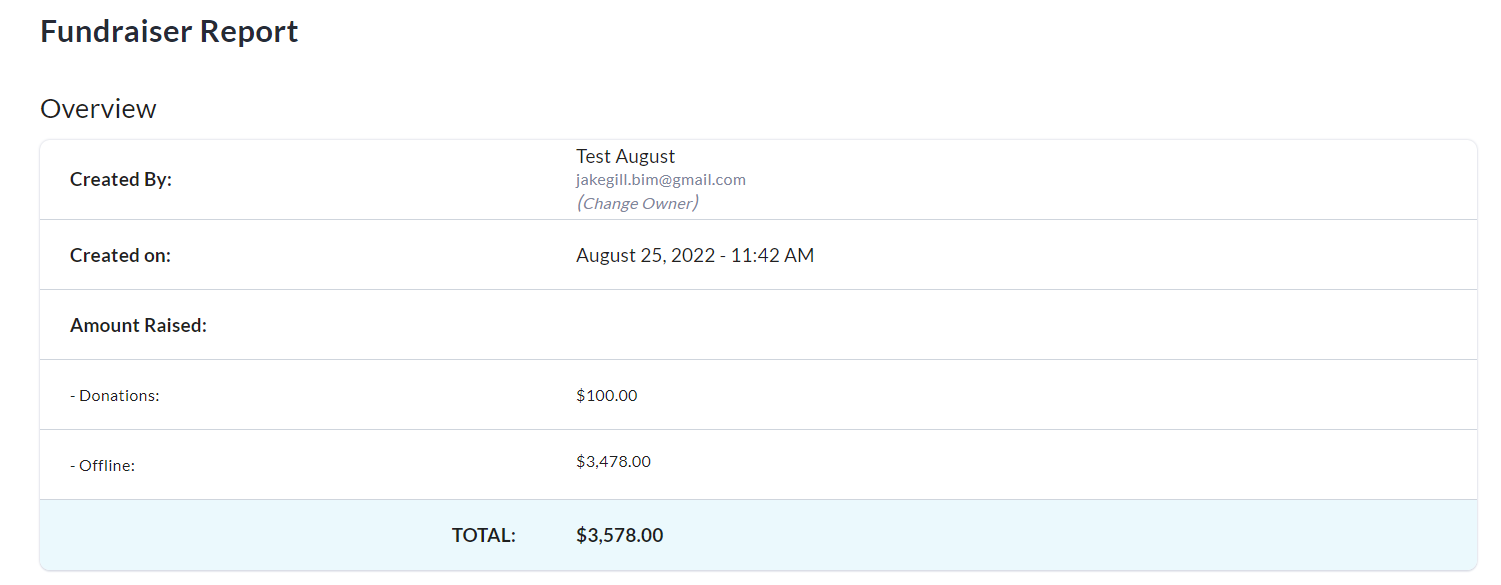Click the Created By label
Image resolution: width=1501 pixels, height=585 pixels.
(x=120, y=180)
